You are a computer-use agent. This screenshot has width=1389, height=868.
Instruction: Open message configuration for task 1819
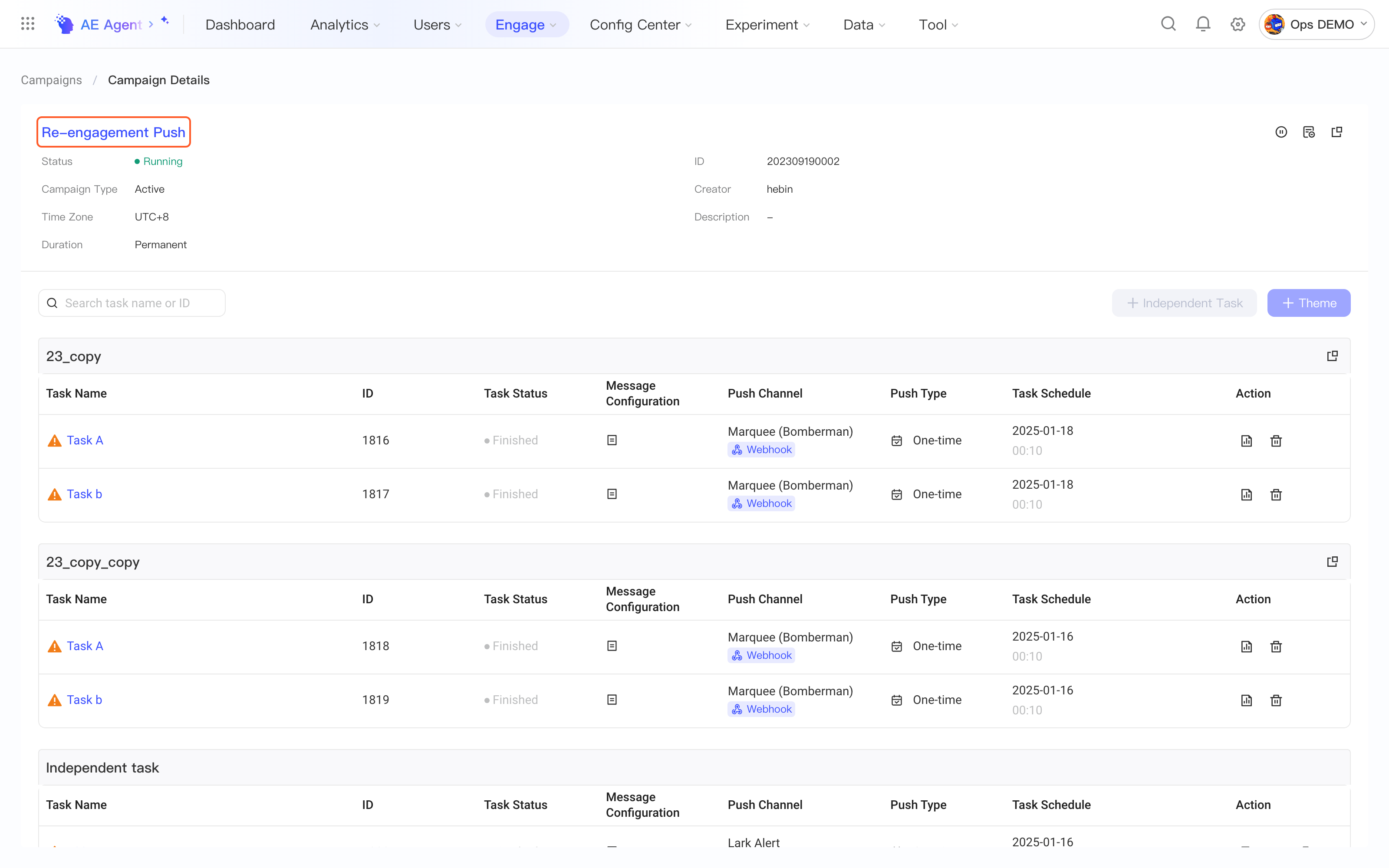tap(612, 700)
